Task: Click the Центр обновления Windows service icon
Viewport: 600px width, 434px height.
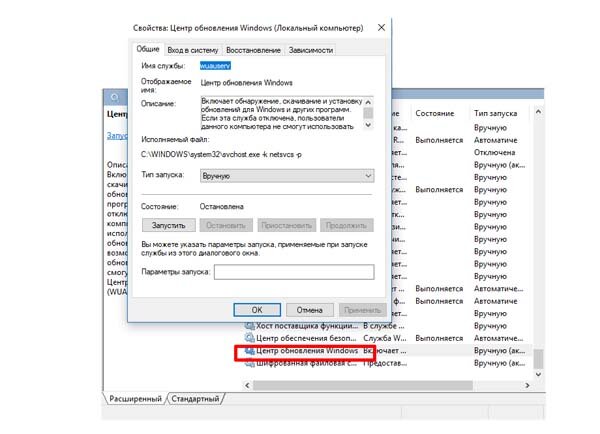Action: point(249,351)
